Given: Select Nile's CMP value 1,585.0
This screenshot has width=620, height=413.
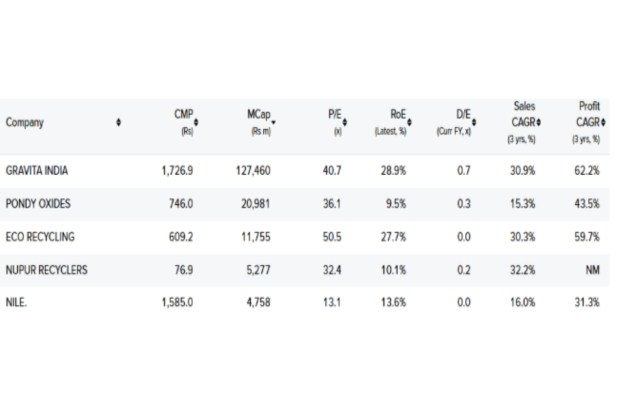Looking at the screenshot, I should click(176, 301).
